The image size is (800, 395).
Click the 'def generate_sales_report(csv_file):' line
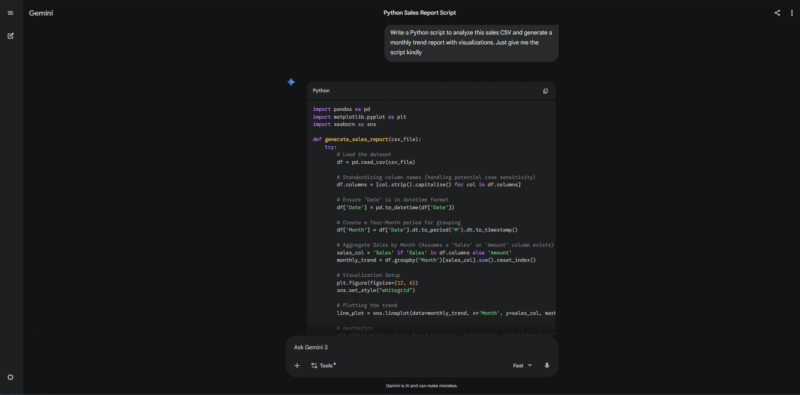pos(367,139)
